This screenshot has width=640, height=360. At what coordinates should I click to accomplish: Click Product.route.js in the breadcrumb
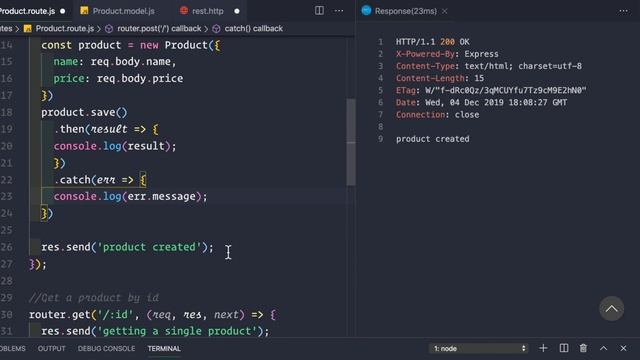point(64,29)
